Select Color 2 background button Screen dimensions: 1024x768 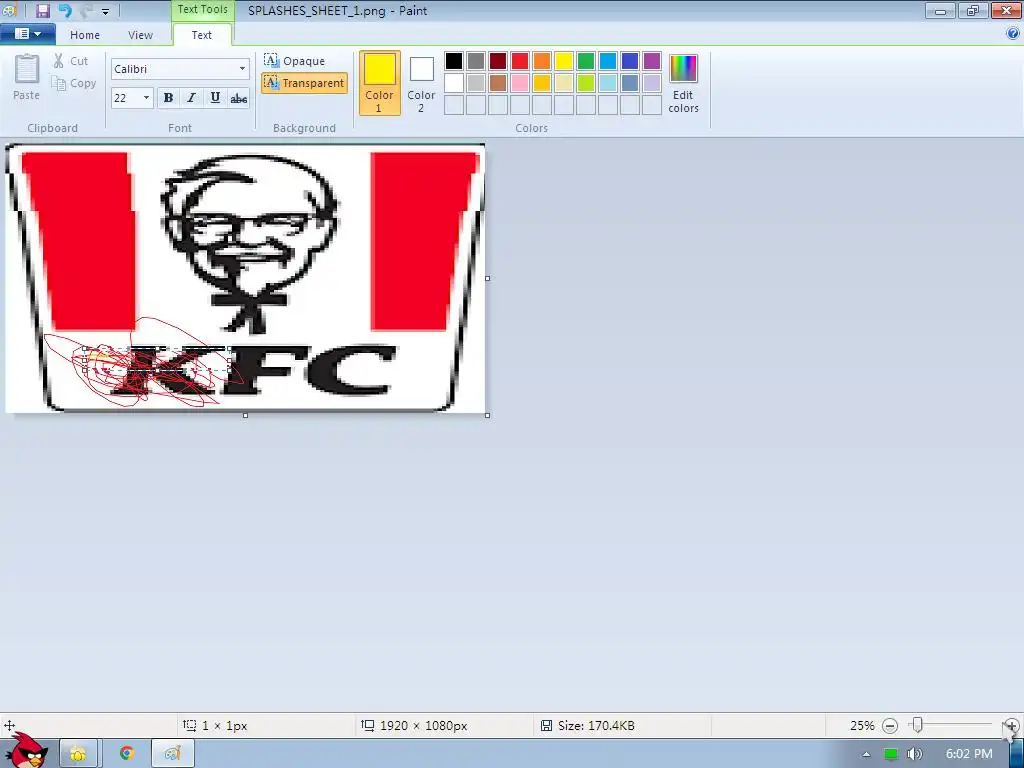pos(421,83)
